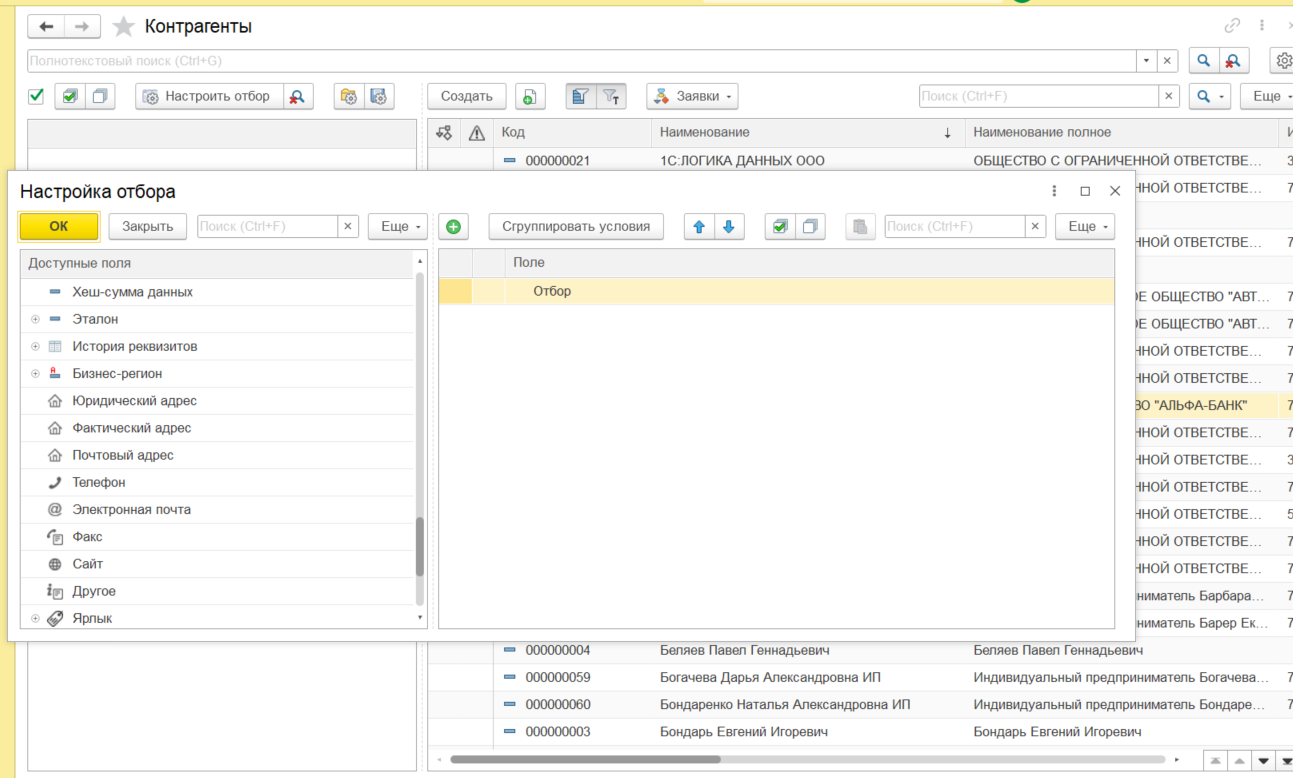1293x778 pixels.
Task: Select row Беляев Павел Геннадьевич
Action: (860, 650)
